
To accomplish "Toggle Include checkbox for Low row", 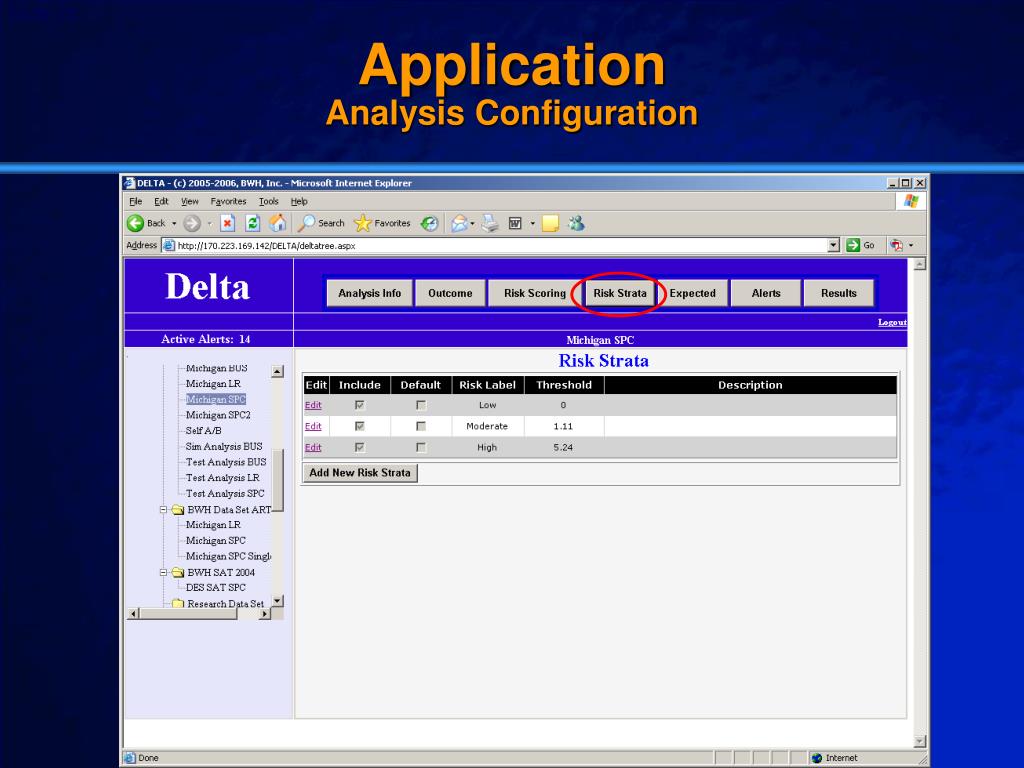I will click(359, 405).
